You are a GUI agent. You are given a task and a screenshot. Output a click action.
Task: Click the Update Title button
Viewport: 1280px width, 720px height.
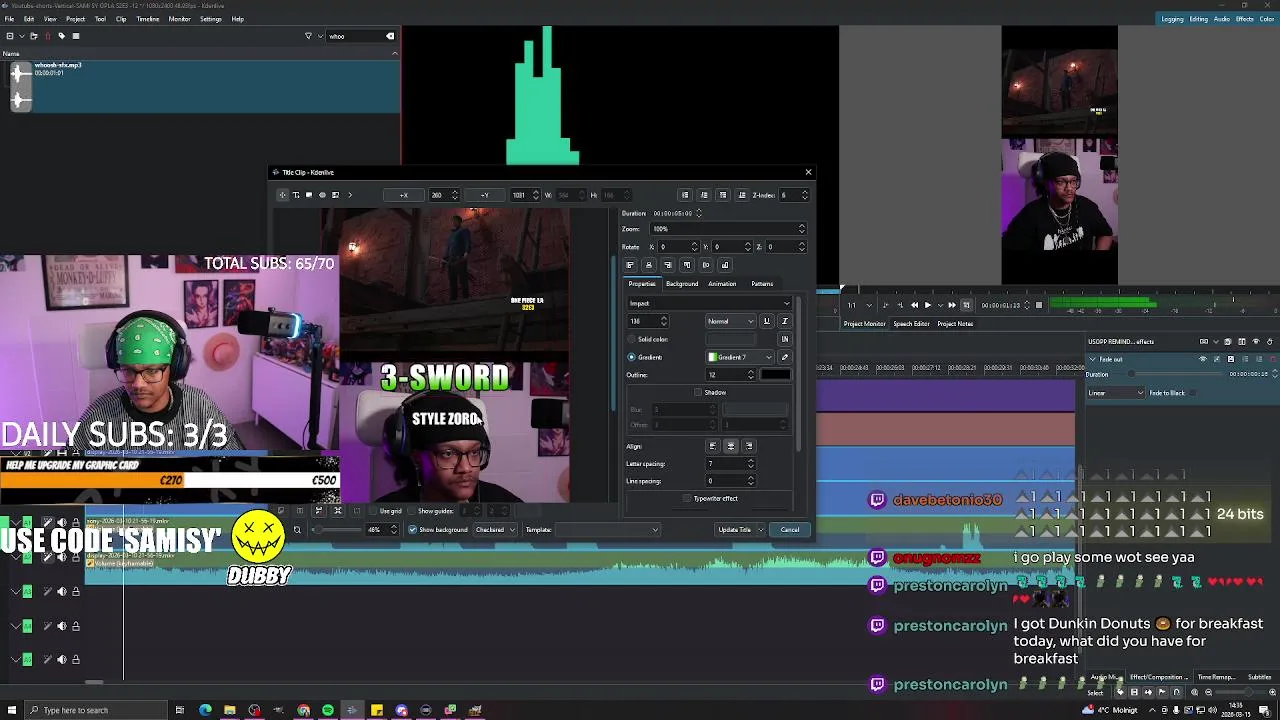(734, 530)
